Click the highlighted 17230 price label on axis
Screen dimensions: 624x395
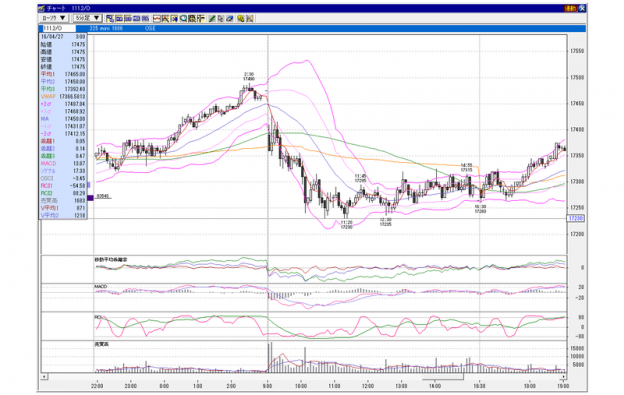click(575, 218)
